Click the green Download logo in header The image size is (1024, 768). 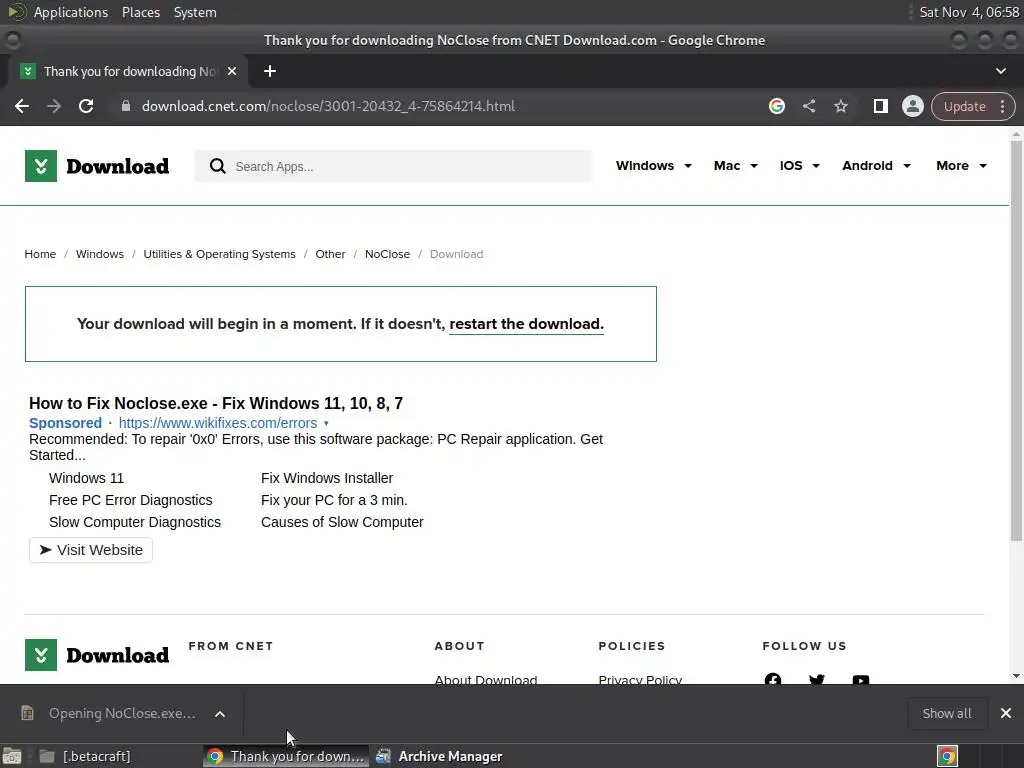tap(97, 166)
